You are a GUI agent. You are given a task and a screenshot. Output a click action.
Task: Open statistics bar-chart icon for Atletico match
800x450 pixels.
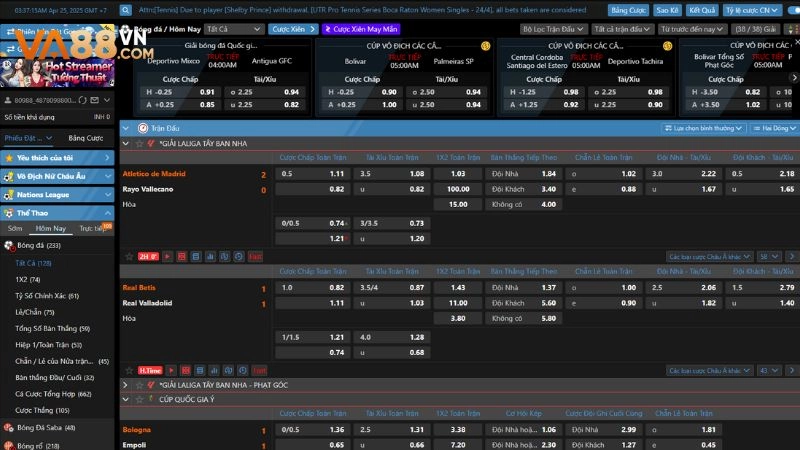(210, 257)
